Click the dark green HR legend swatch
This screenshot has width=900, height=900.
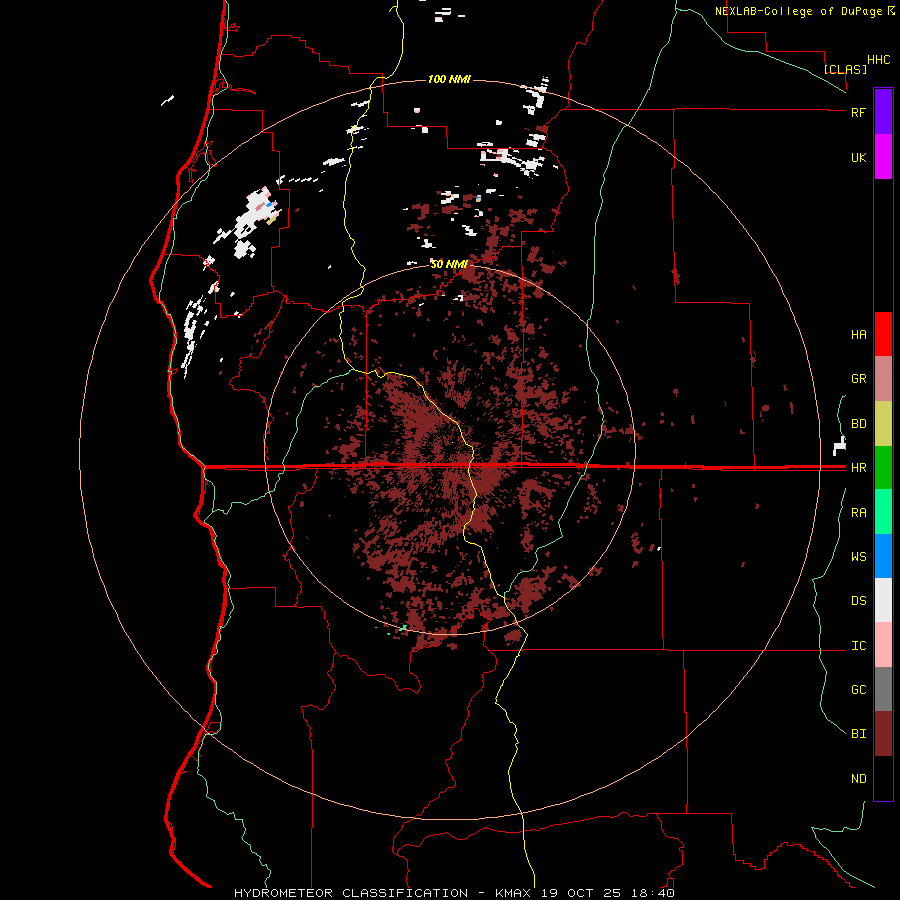tap(883, 468)
